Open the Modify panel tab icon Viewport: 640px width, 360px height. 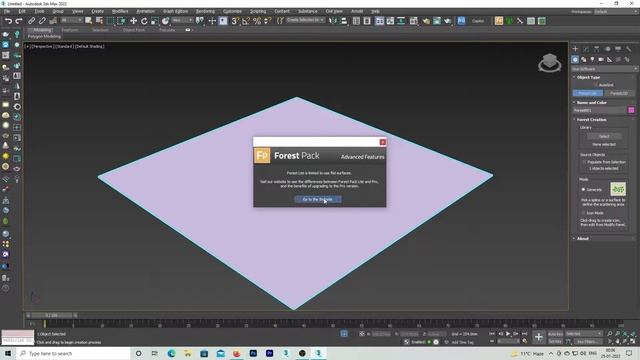[586, 49]
